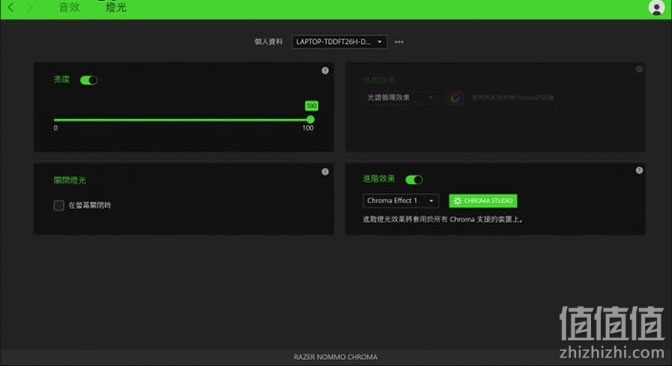Click help icon in 進階效果 panel
The image size is (672, 366).
tap(639, 171)
